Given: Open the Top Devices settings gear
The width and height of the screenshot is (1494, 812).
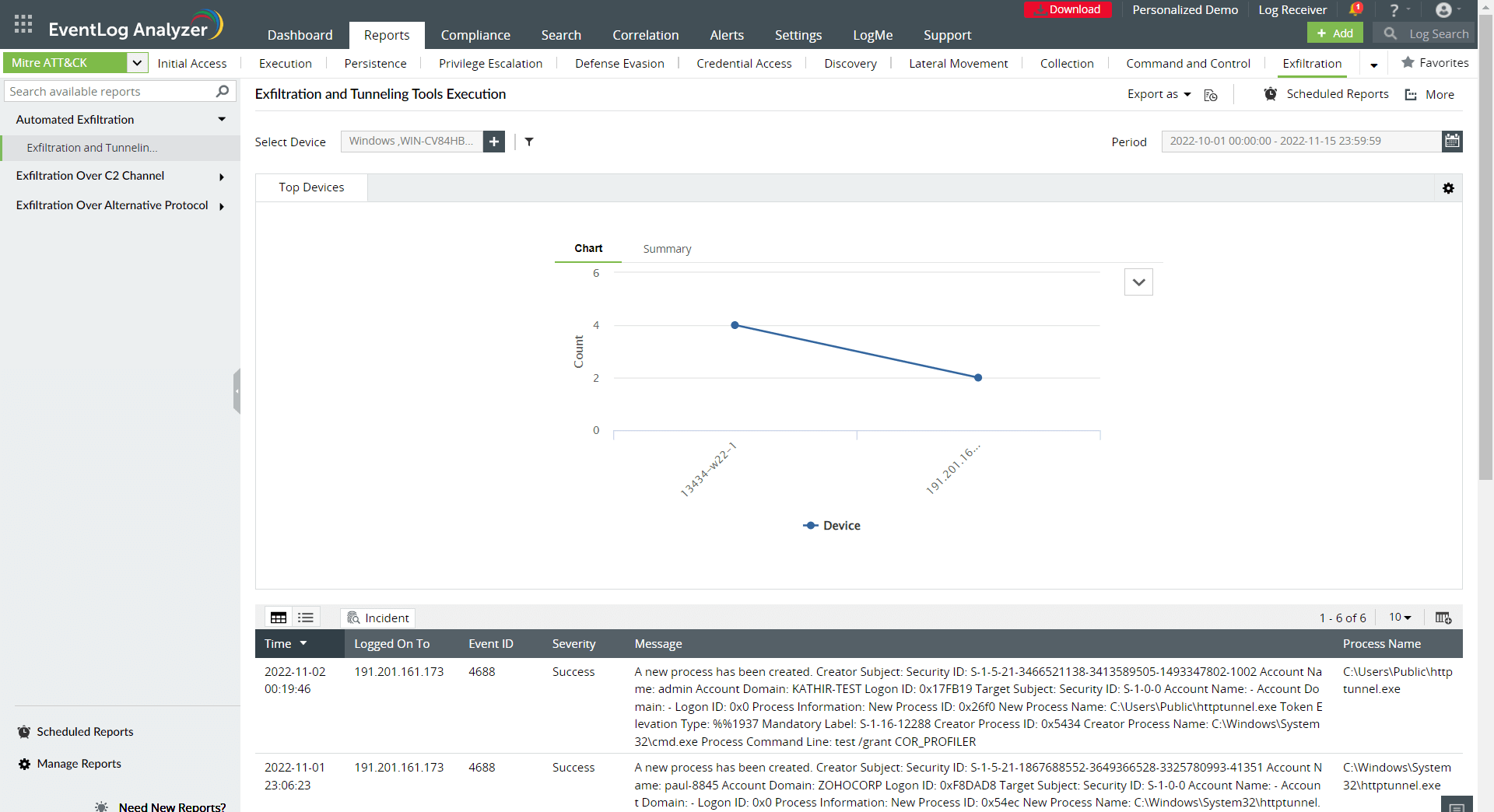Looking at the screenshot, I should tap(1448, 188).
